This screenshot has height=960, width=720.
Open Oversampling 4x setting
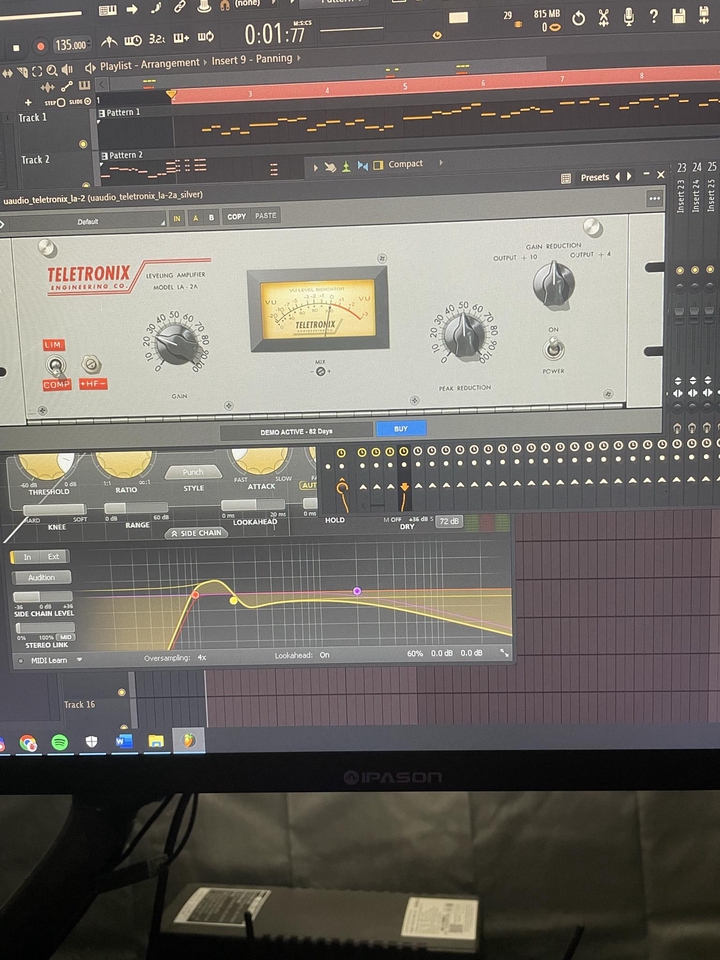[175, 658]
